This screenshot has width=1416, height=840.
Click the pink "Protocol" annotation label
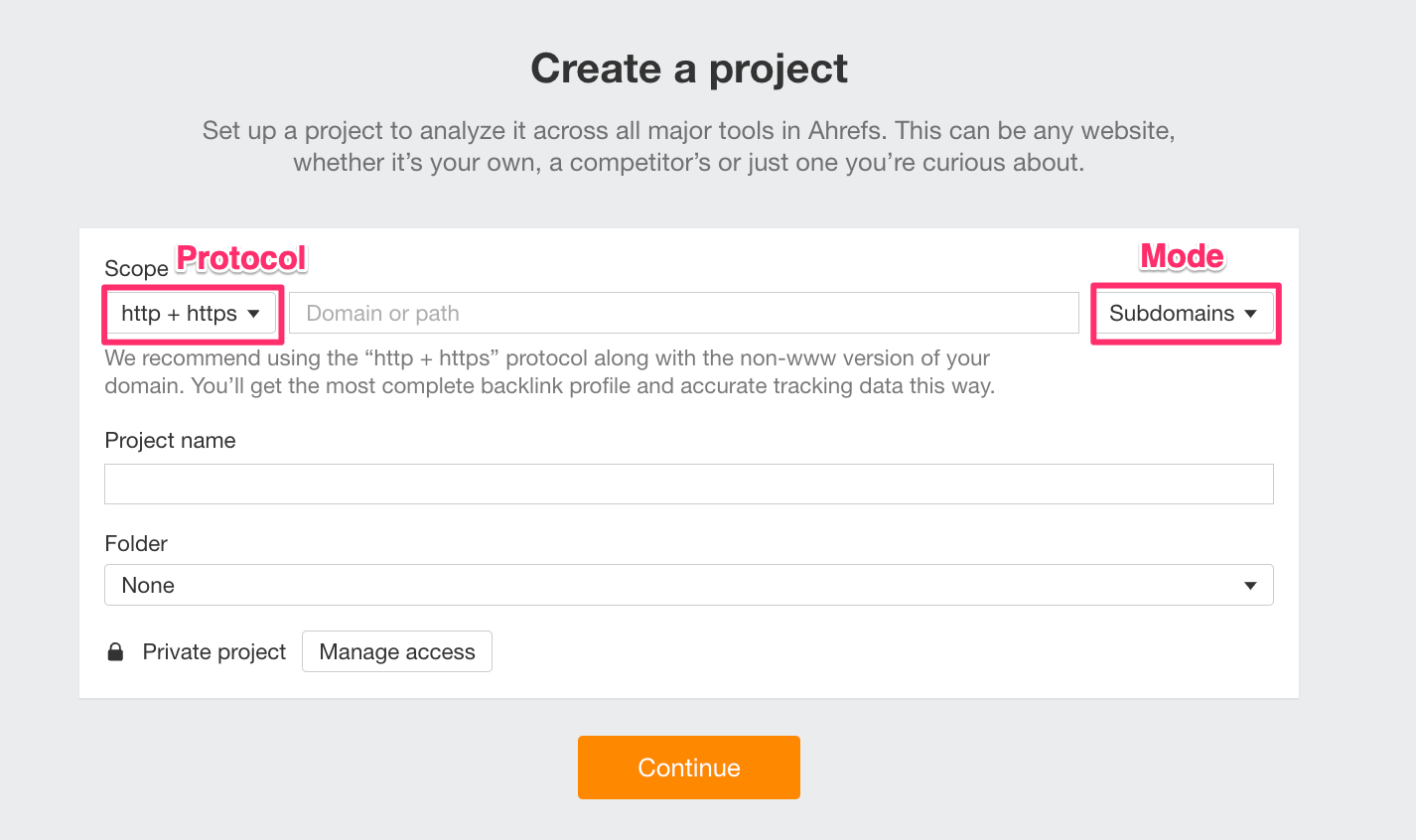tap(241, 258)
